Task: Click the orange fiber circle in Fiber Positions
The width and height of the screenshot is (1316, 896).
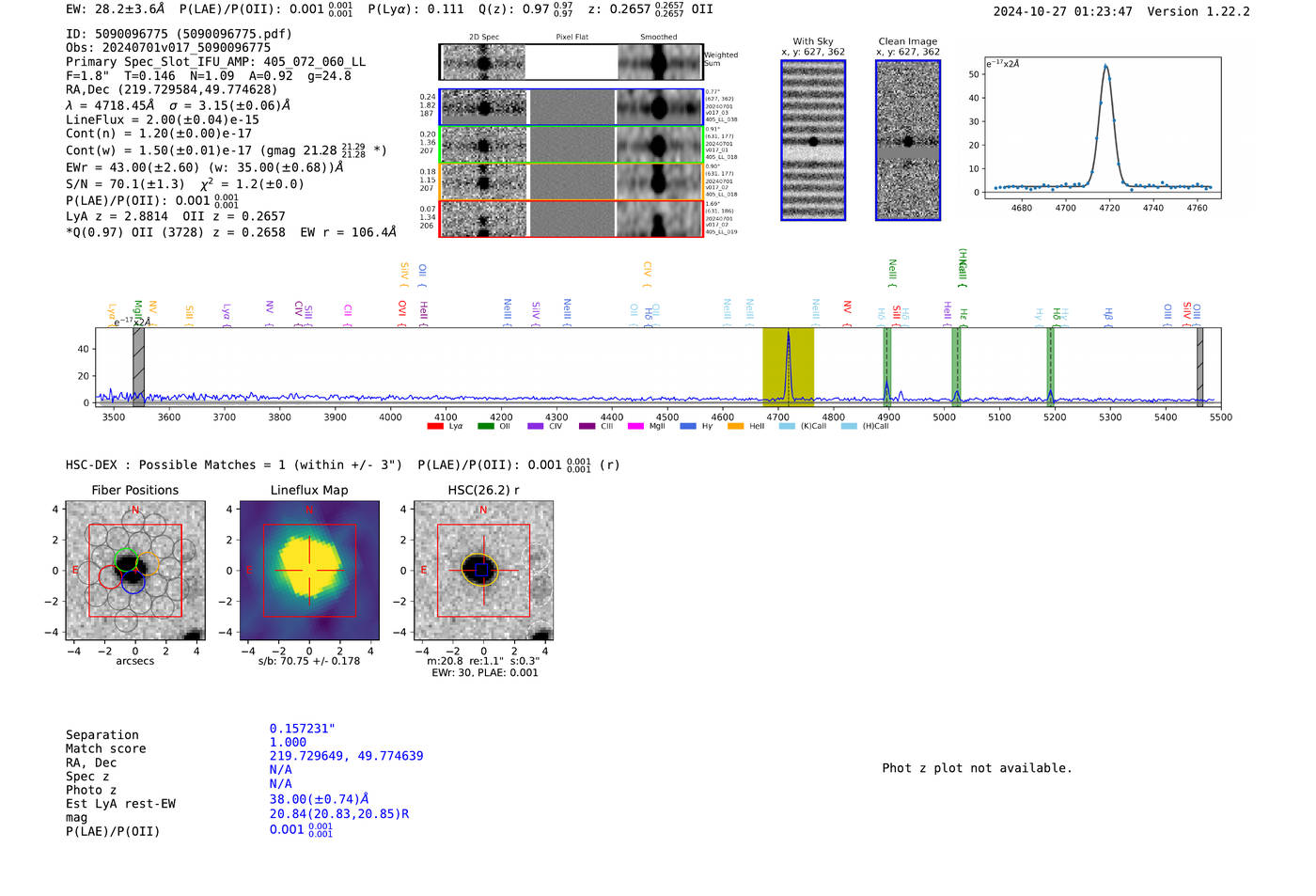Action: point(148,564)
